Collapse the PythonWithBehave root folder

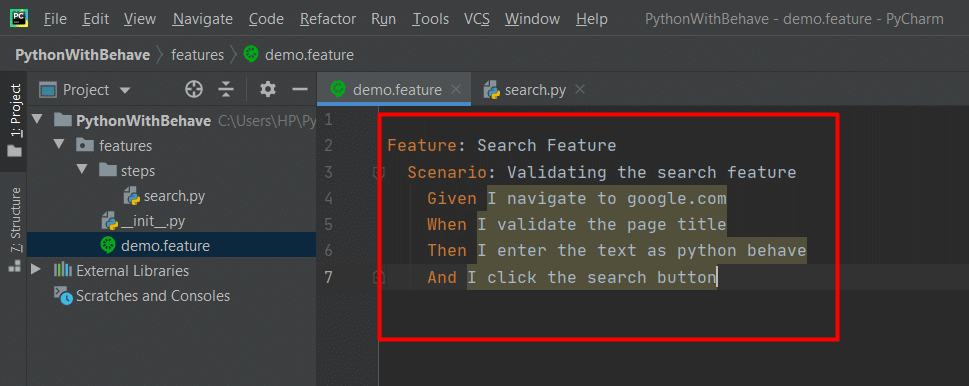(37, 120)
